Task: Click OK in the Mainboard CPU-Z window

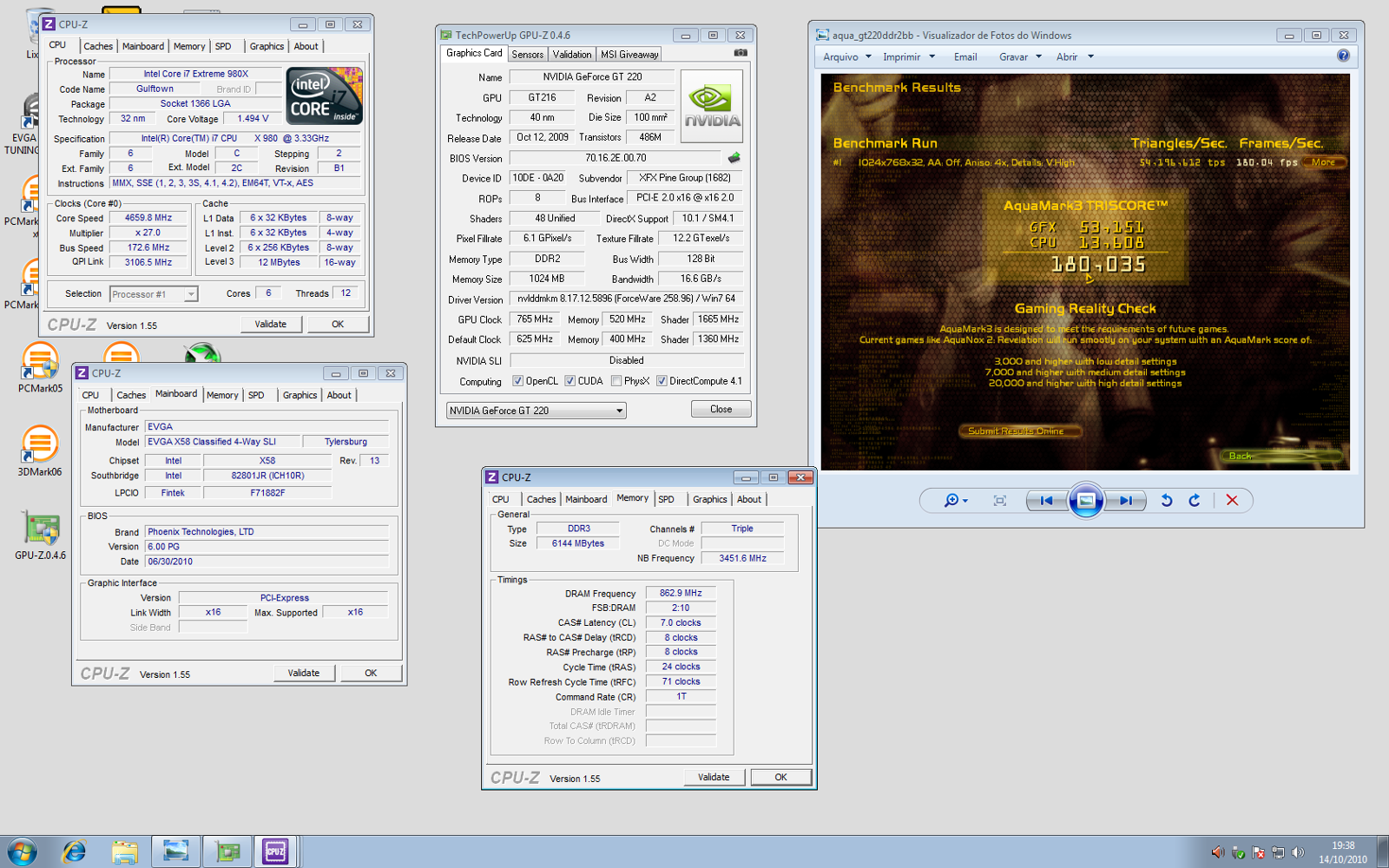Action: [371, 674]
